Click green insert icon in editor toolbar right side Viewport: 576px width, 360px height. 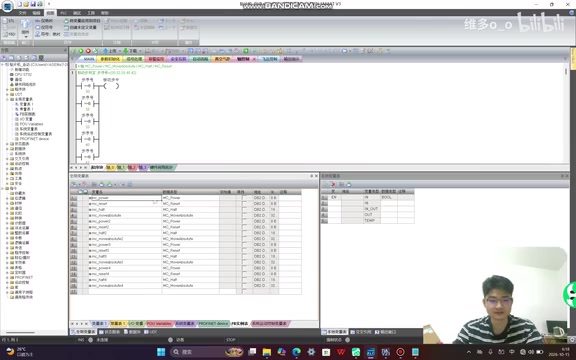pos(246,51)
